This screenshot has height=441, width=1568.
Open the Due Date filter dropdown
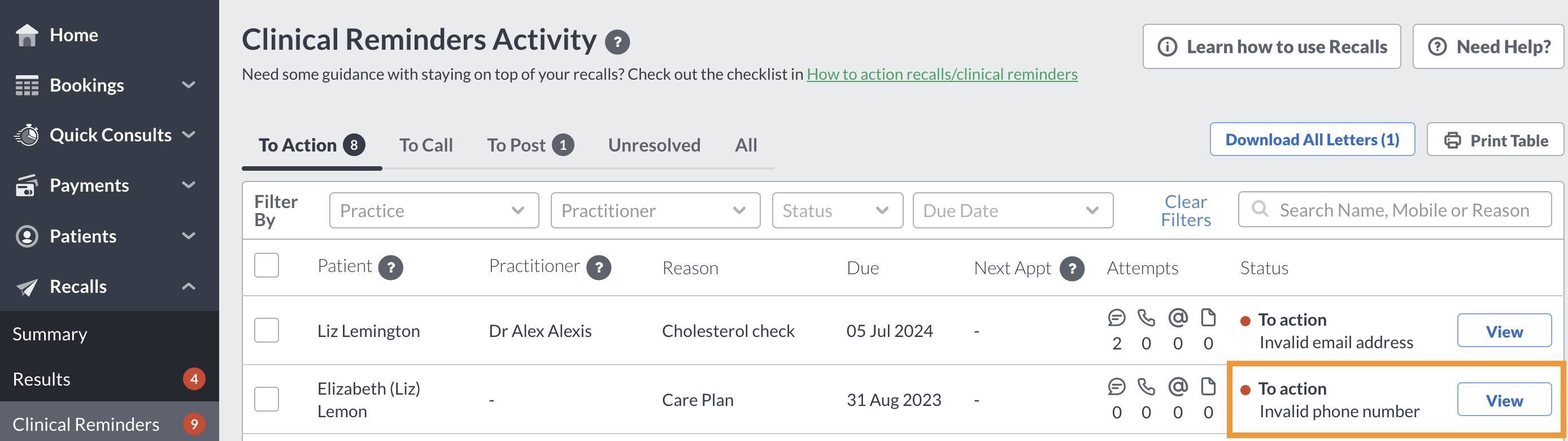[x=1013, y=211]
